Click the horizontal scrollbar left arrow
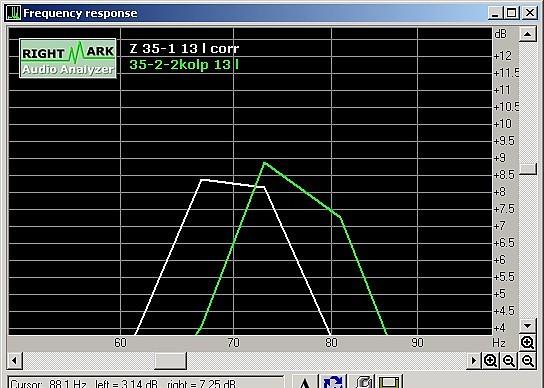The width and height of the screenshot is (544, 388). [x=14, y=361]
